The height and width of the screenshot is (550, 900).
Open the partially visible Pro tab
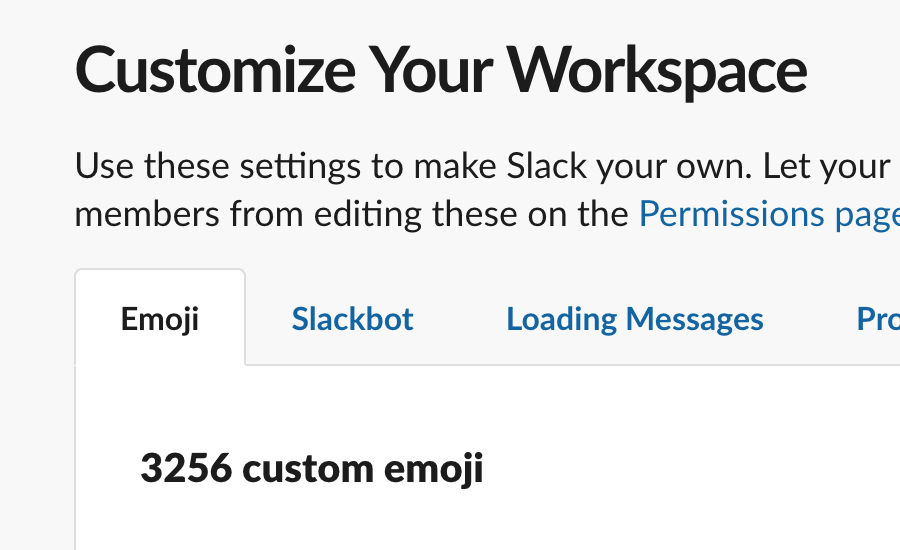[x=878, y=319]
